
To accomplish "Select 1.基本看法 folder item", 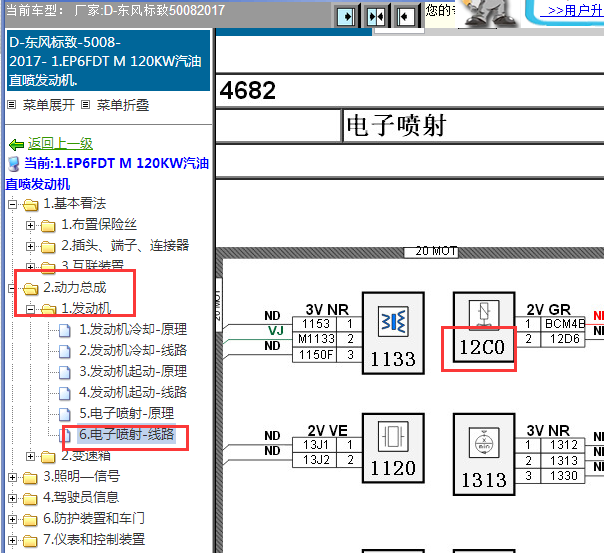I will (x=74, y=203).
